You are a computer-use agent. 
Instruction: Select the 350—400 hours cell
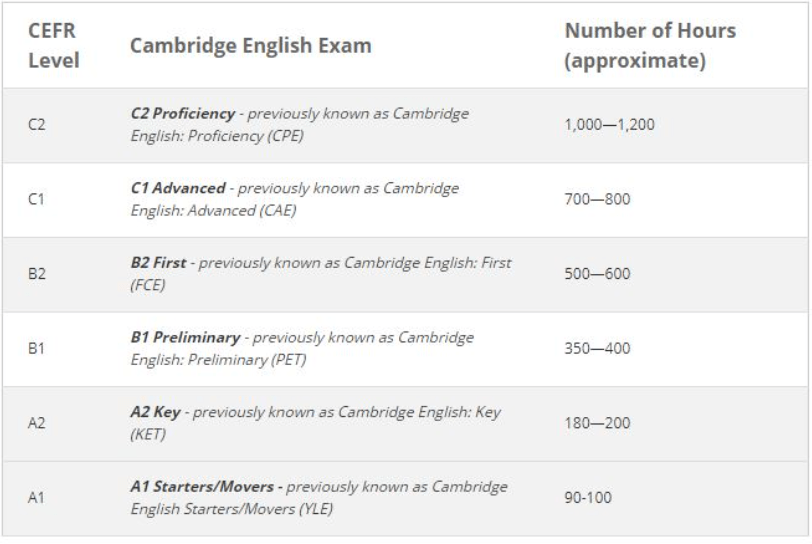(598, 349)
